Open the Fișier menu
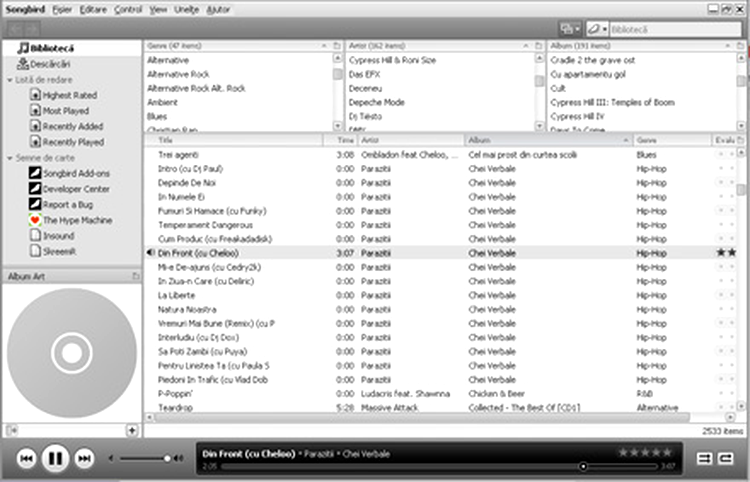The width and height of the screenshot is (750, 482). [62, 10]
